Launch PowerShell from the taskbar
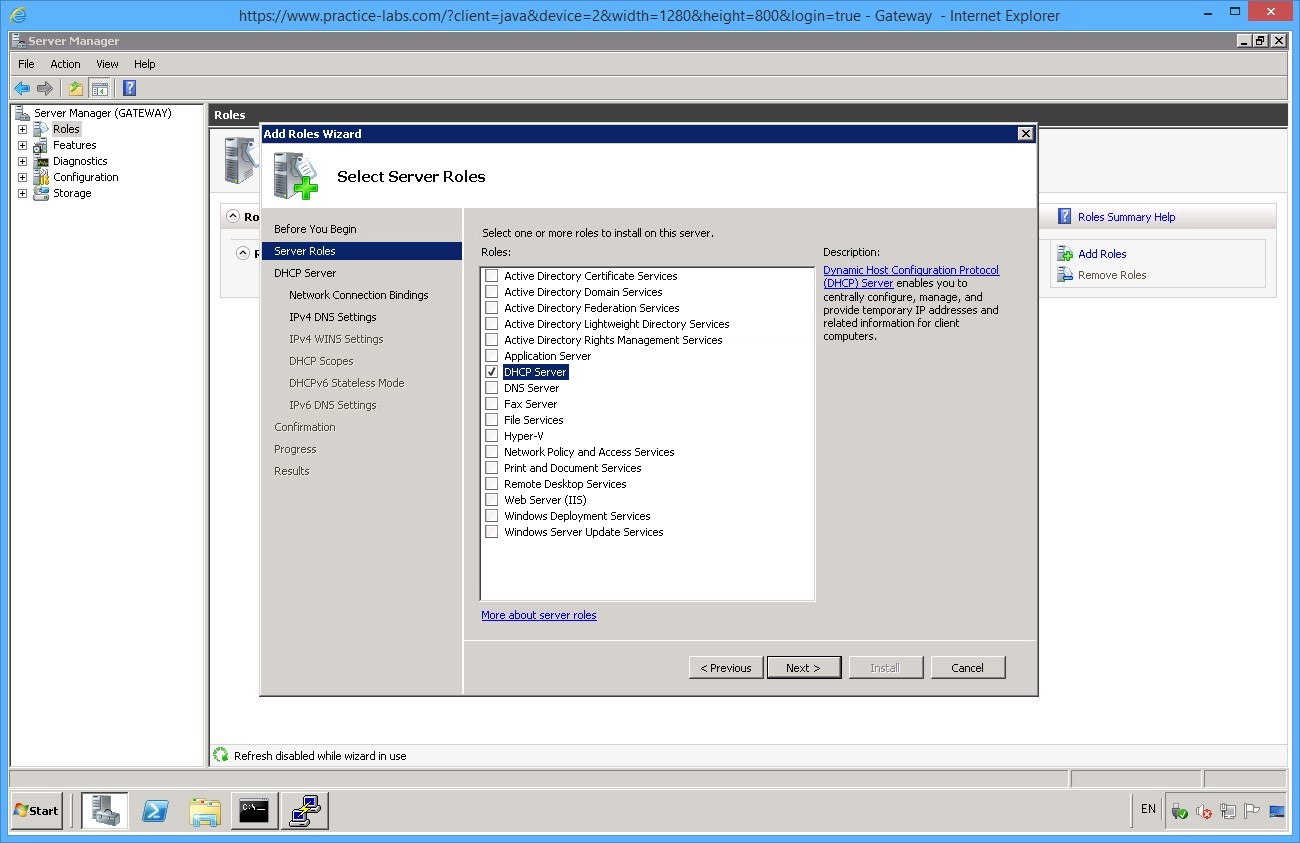This screenshot has height=843, width=1300. click(x=155, y=811)
